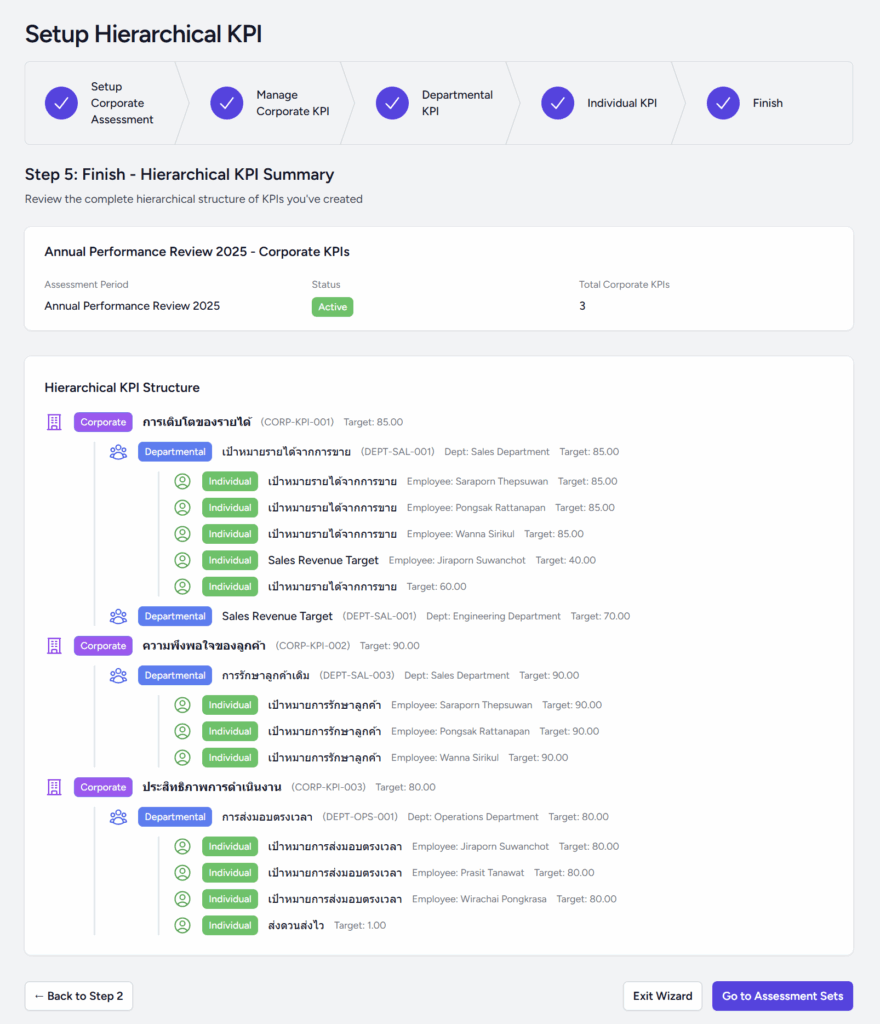Click the building icon beside การเติบโตของรายได้
This screenshot has width=880, height=1024.
coord(54,422)
